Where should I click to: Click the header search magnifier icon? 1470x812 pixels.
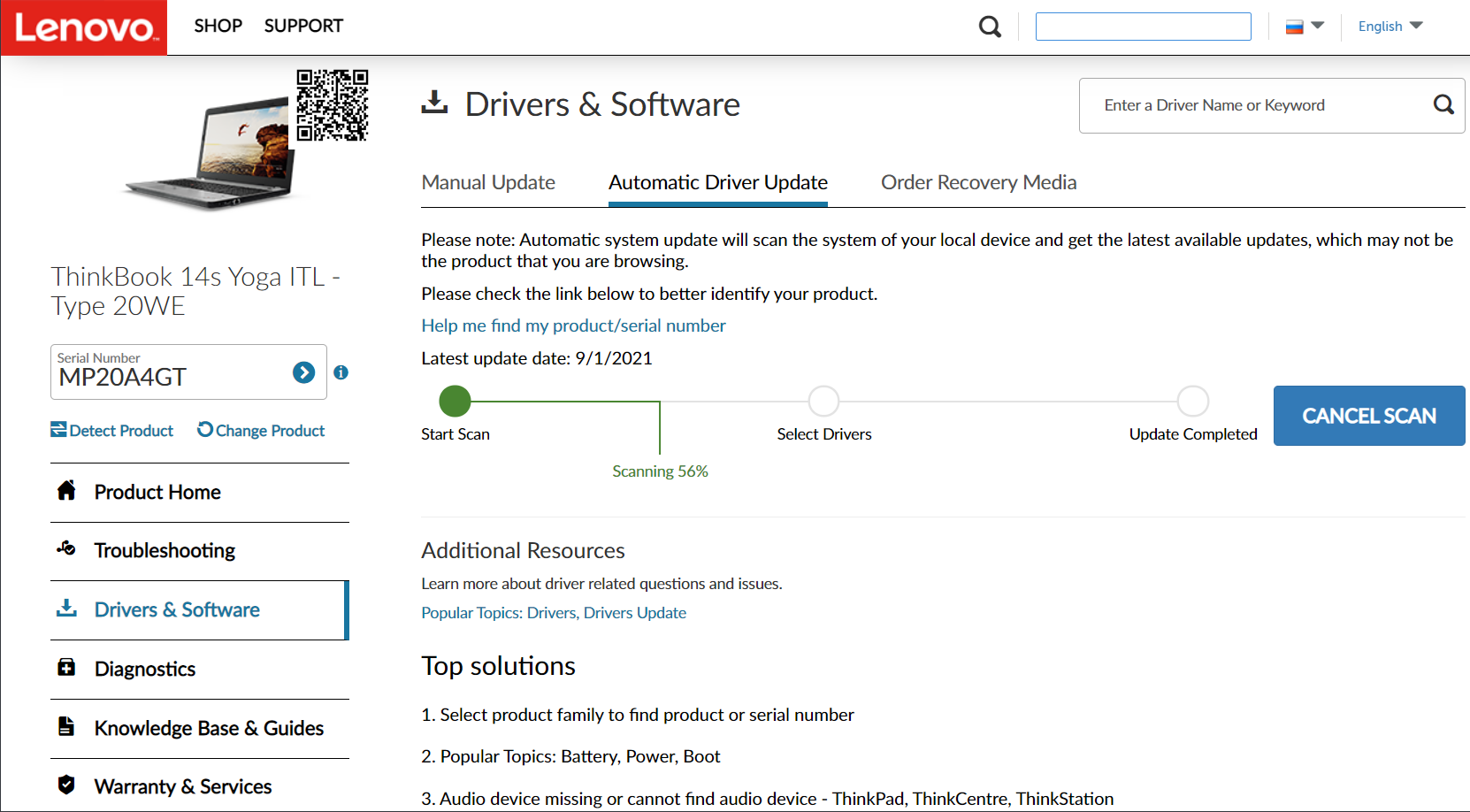pyautogui.click(x=990, y=27)
